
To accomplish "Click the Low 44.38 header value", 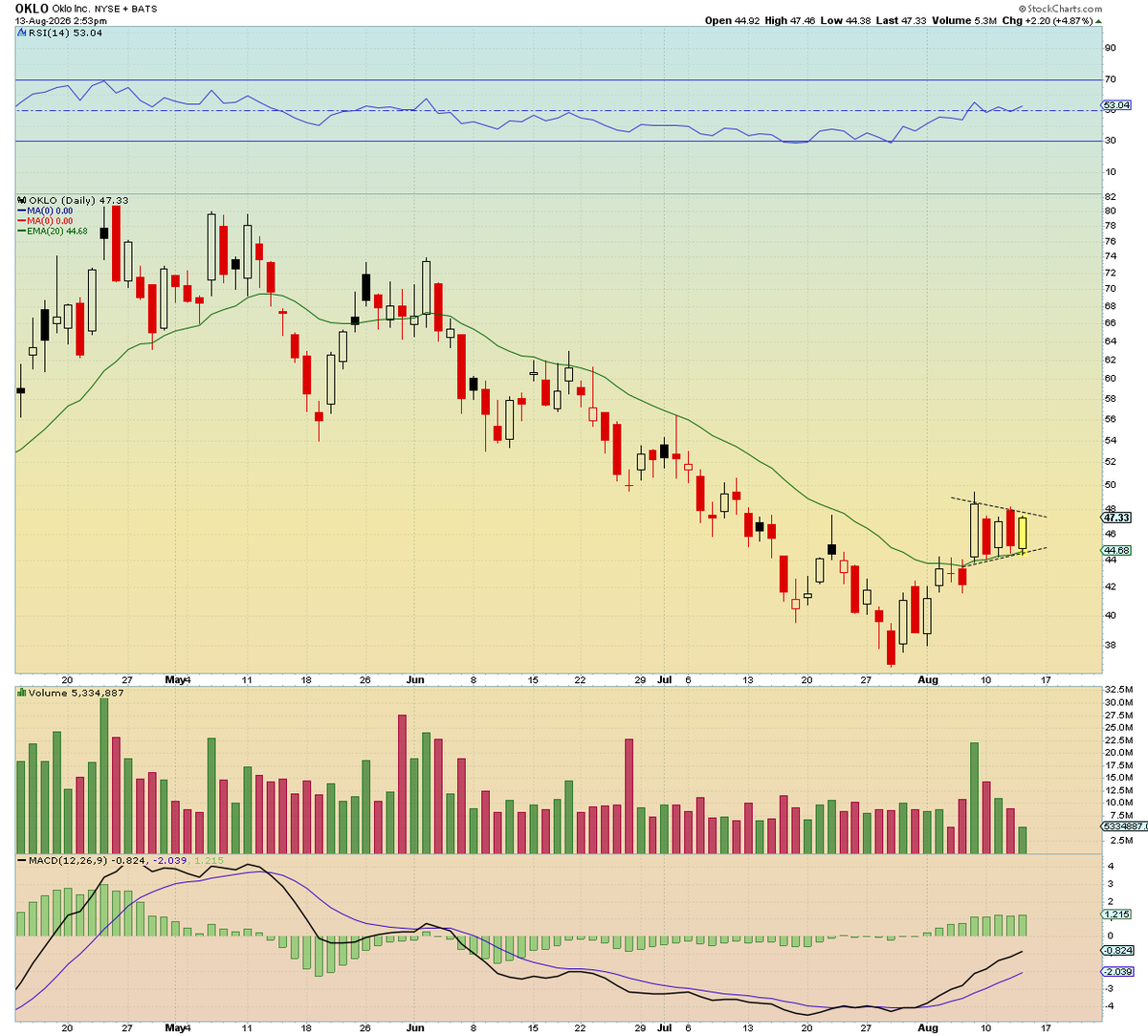I will [845, 20].
